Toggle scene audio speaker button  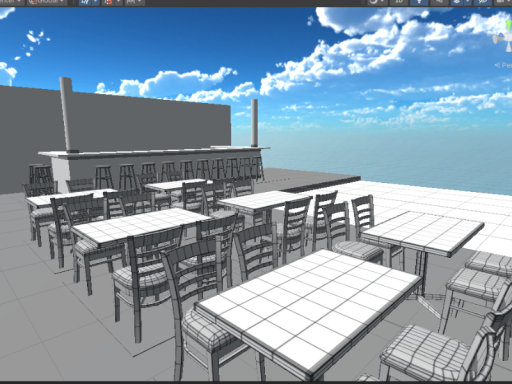(439, 2)
